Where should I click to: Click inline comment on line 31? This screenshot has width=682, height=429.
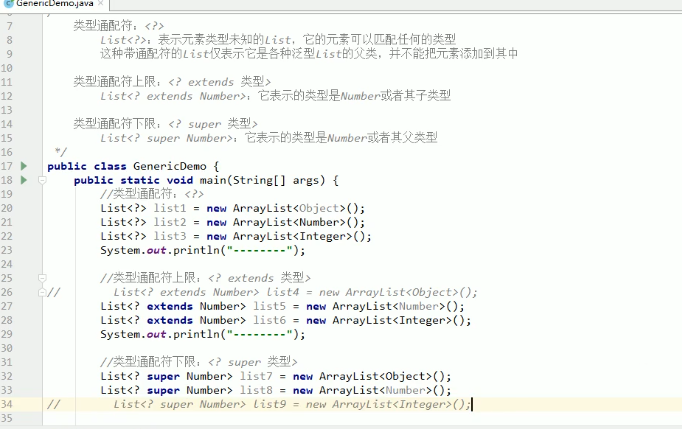pyautogui.click(x=199, y=362)
